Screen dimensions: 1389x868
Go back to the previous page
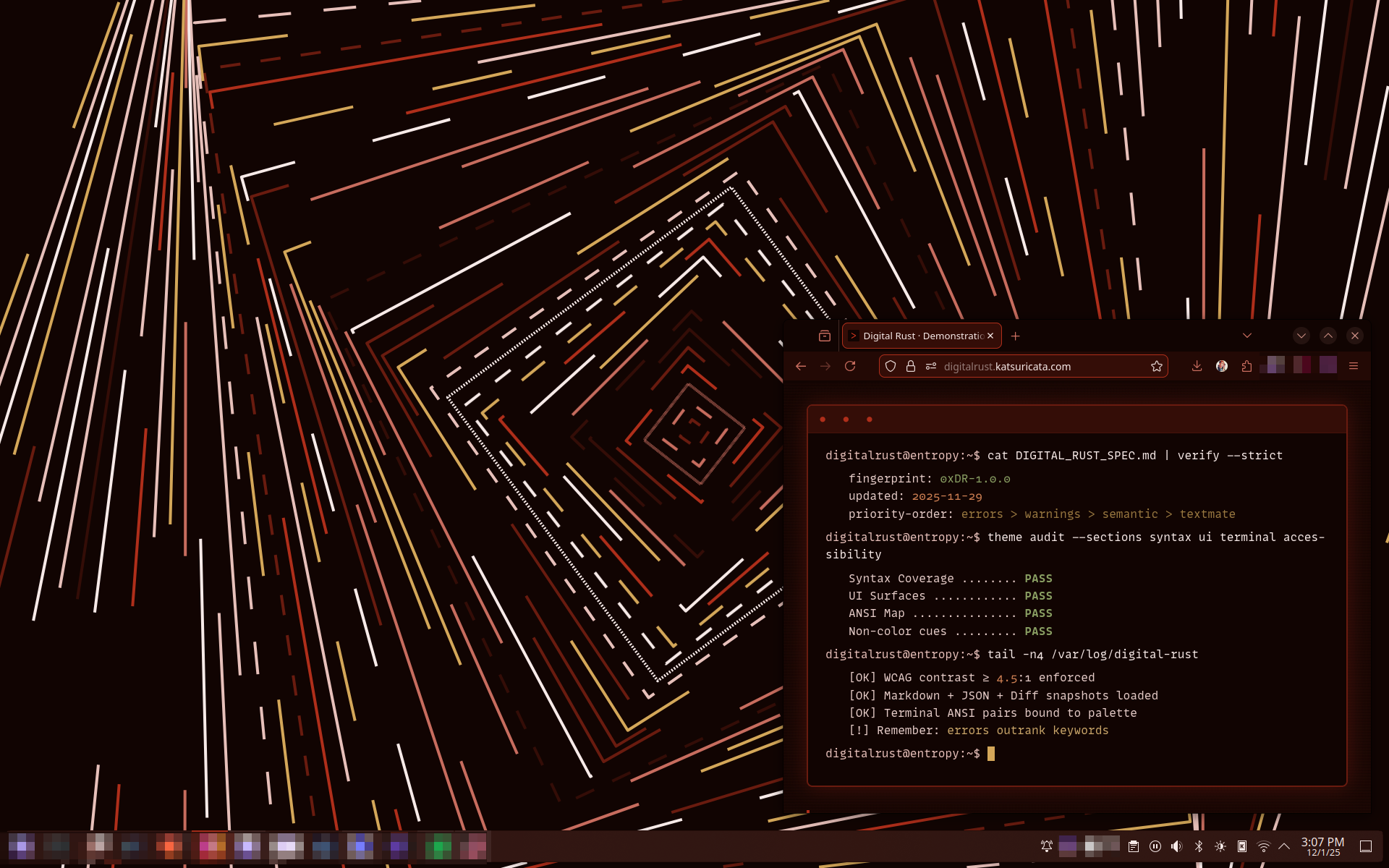tap(801, 366)
